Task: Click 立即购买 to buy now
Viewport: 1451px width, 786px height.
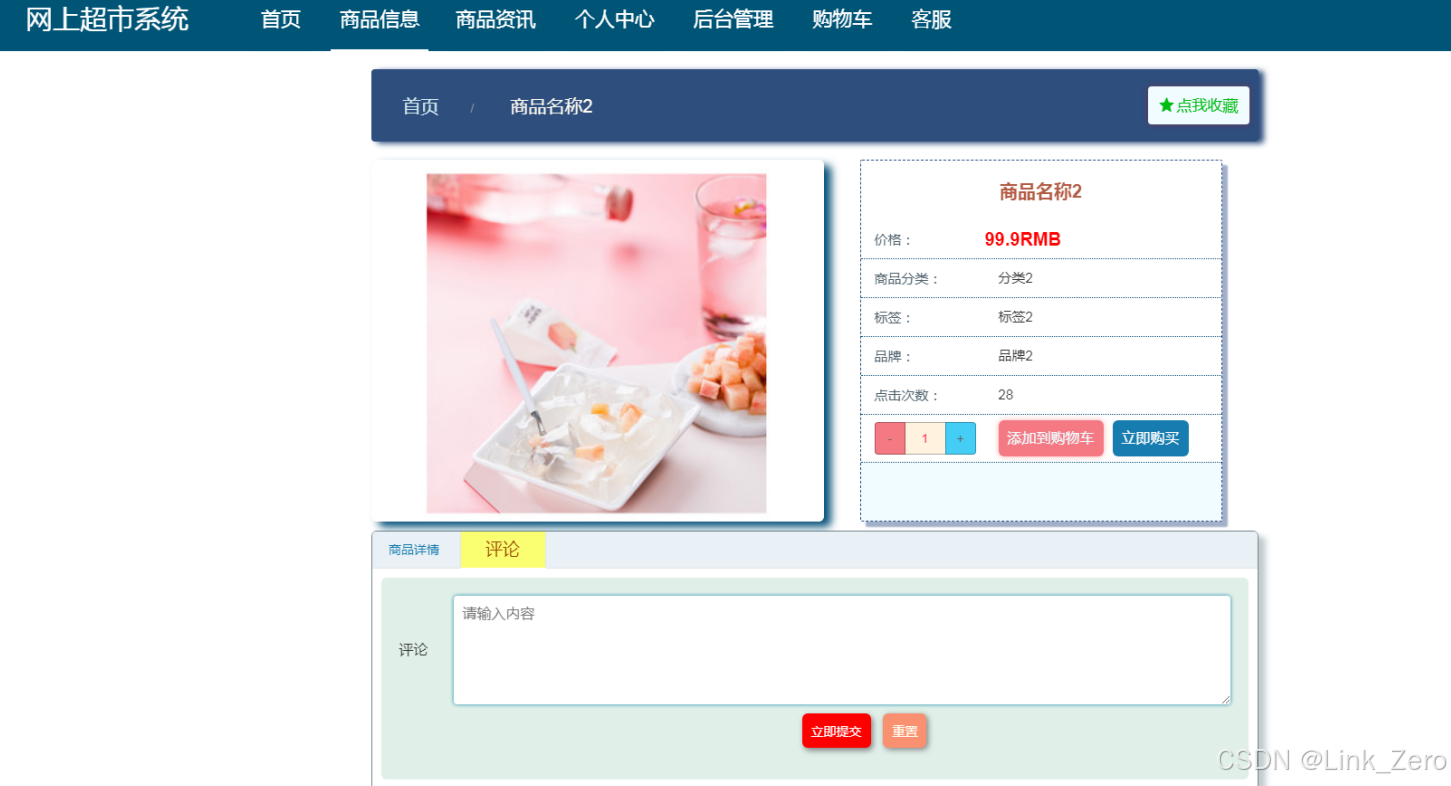Action: tap(1150, 438)
